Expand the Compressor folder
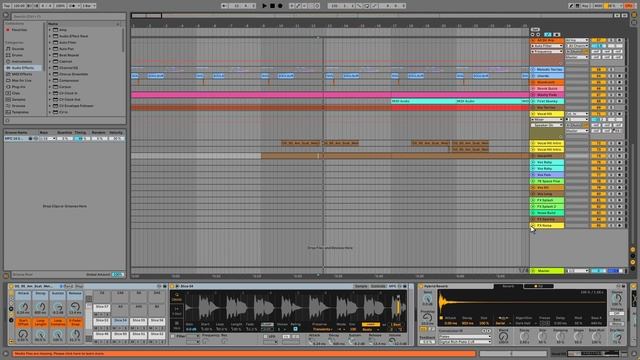 [50, 80]
